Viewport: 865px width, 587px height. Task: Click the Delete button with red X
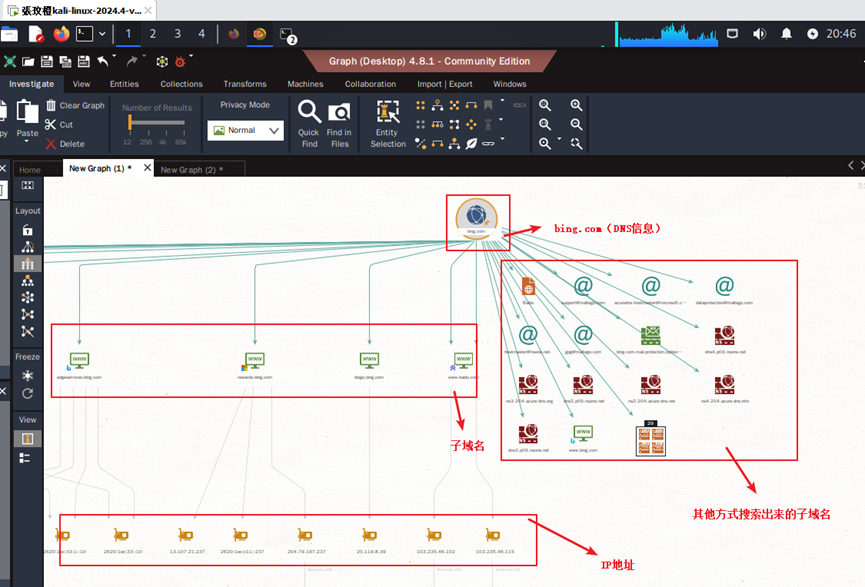click(65, 144)
